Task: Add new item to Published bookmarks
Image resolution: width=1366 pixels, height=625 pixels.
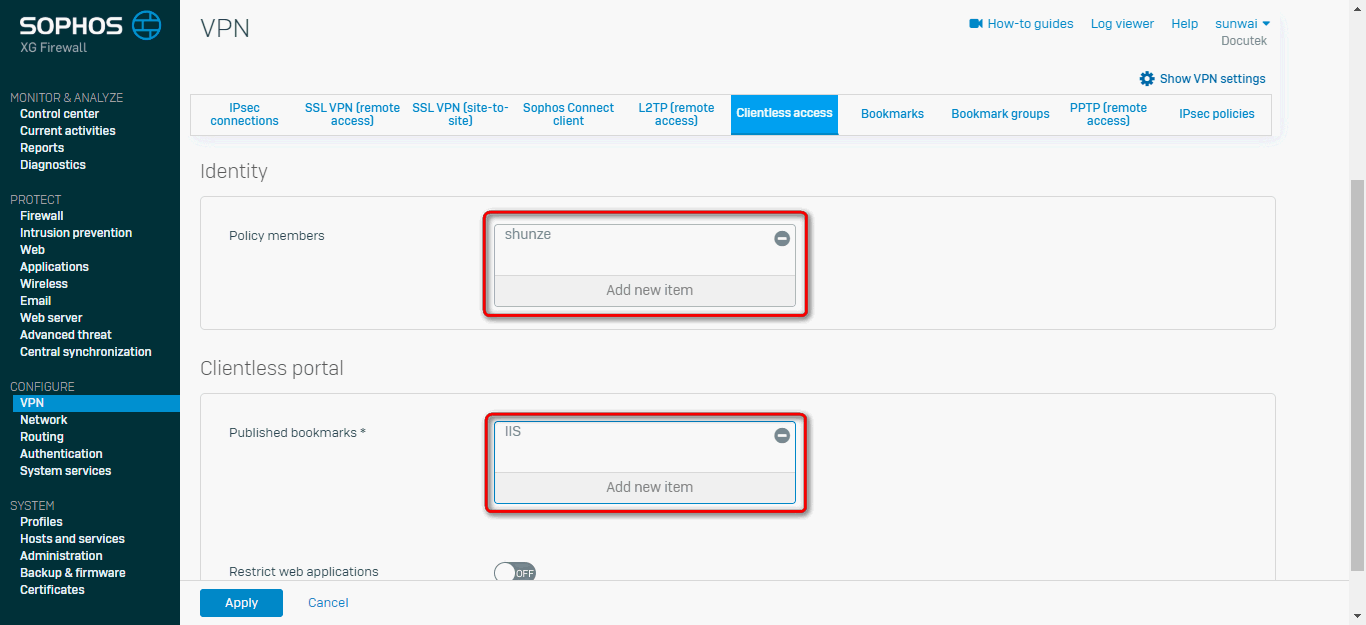Action: tap(645, 487)
